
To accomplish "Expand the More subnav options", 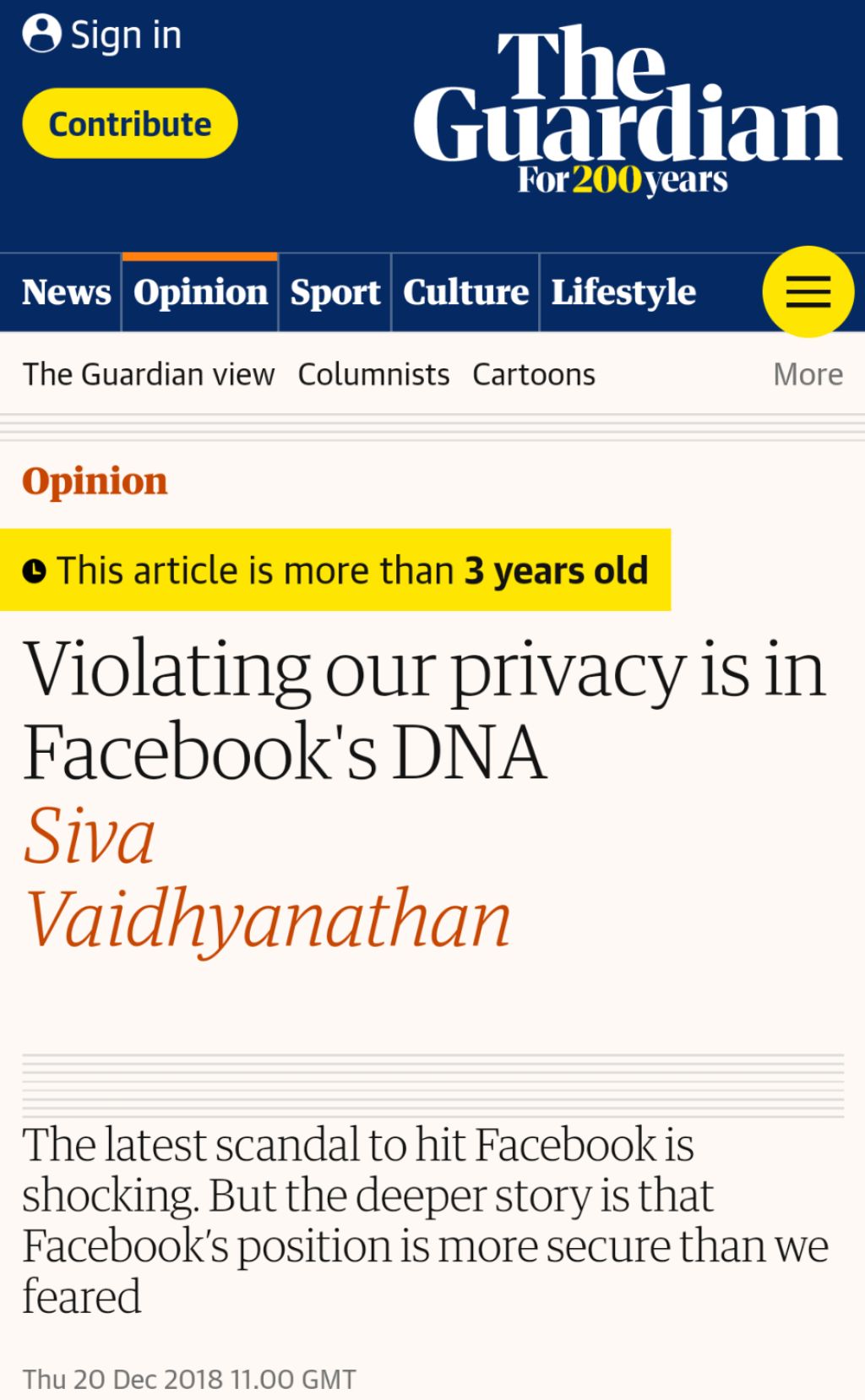I will 808,374.
